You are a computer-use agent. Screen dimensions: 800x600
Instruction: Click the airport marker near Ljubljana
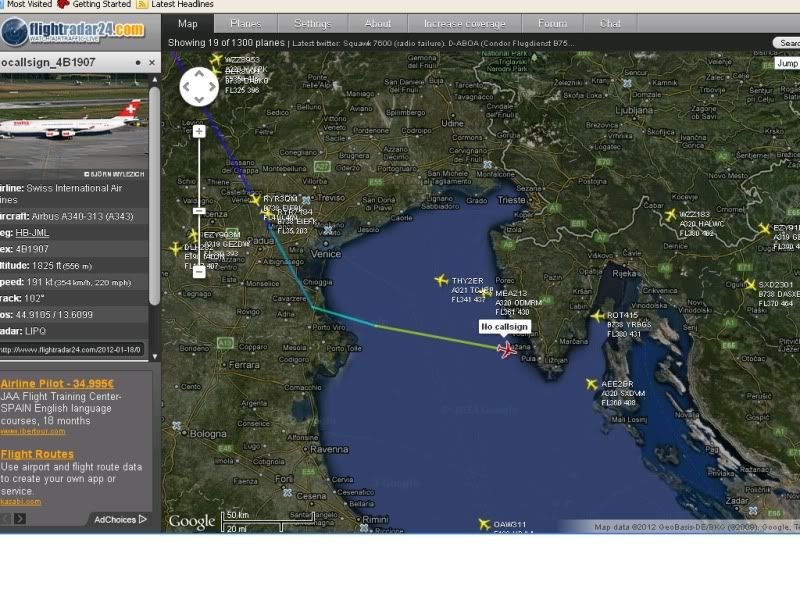[x=627, y=83]
